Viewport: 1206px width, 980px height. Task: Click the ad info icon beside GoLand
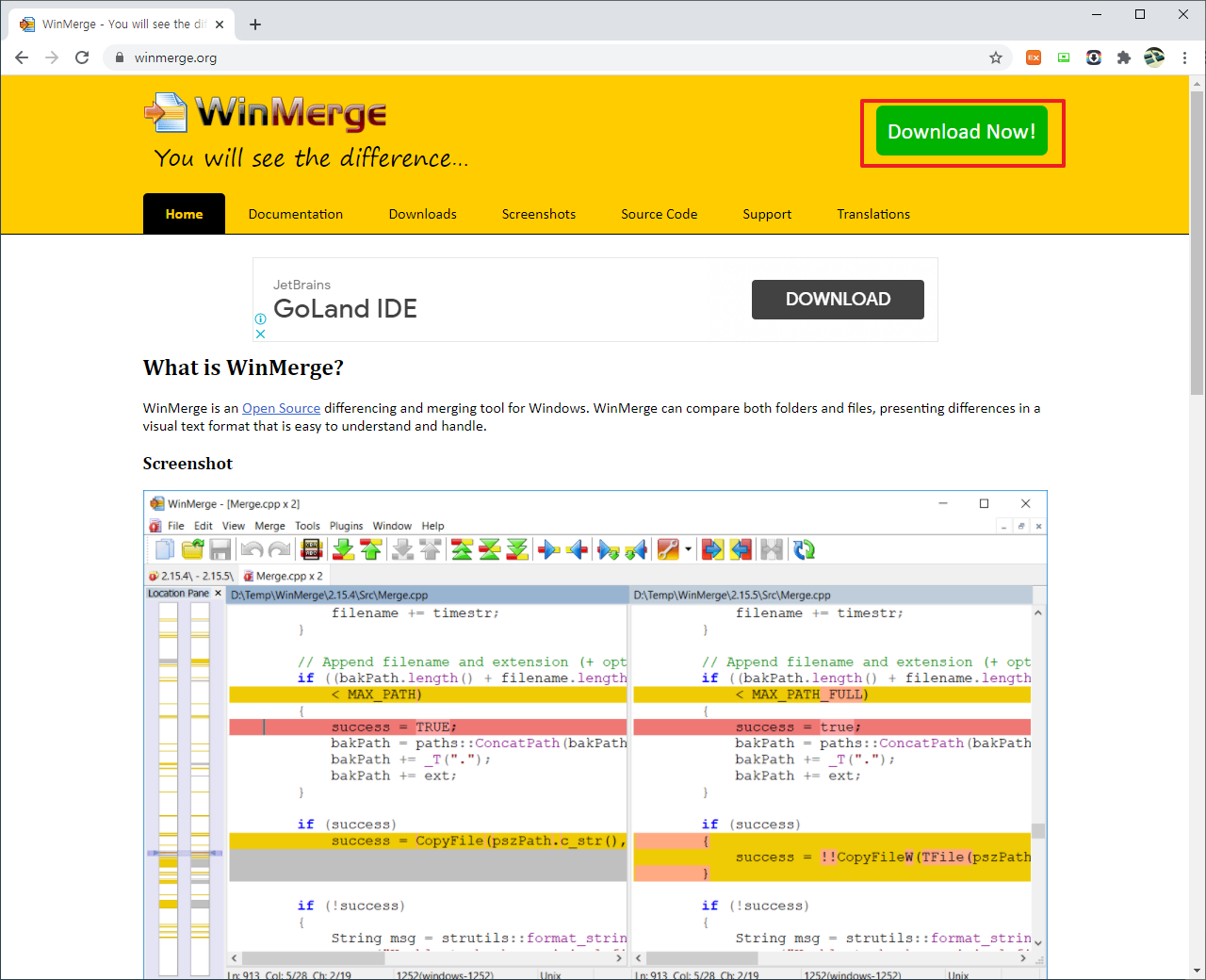[261, 318]
